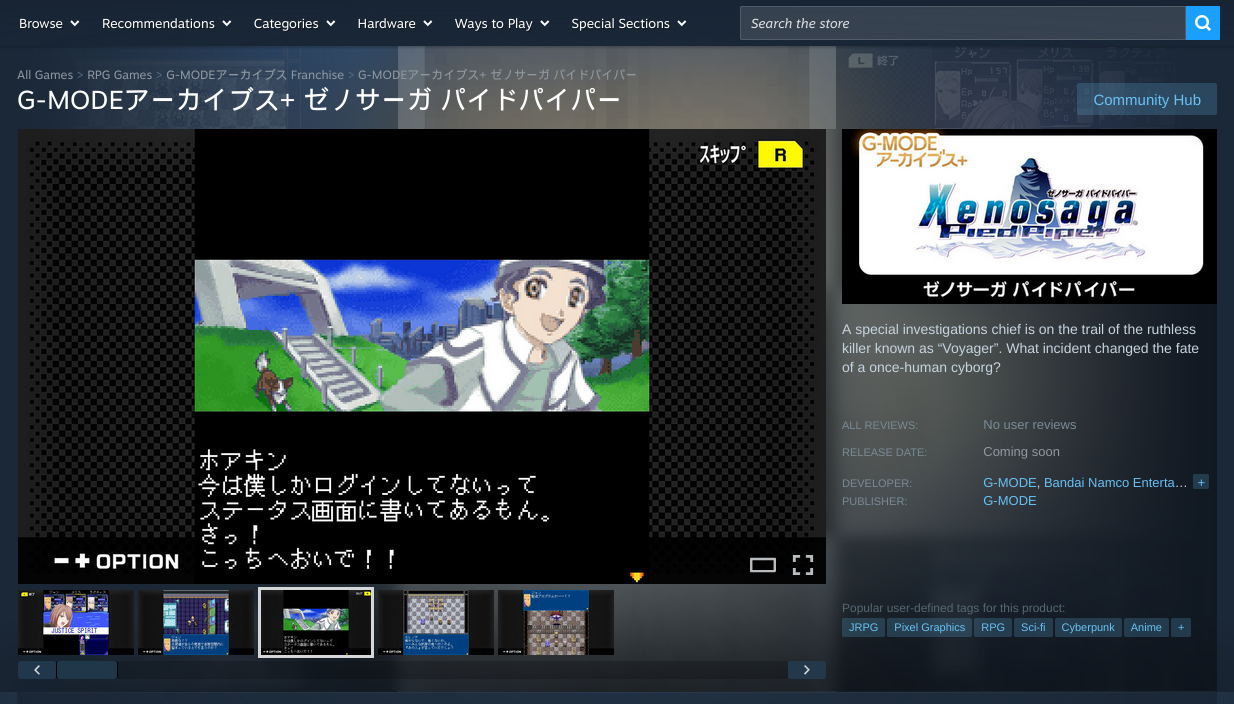This screenshot has width=1234, height=704.
Task: Expand the Recommendations dropdown
Action: pos(166,23)
